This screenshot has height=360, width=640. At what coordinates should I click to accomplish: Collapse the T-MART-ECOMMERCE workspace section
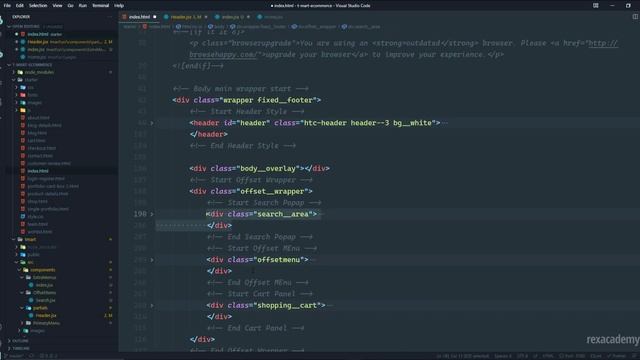[9, 64]
